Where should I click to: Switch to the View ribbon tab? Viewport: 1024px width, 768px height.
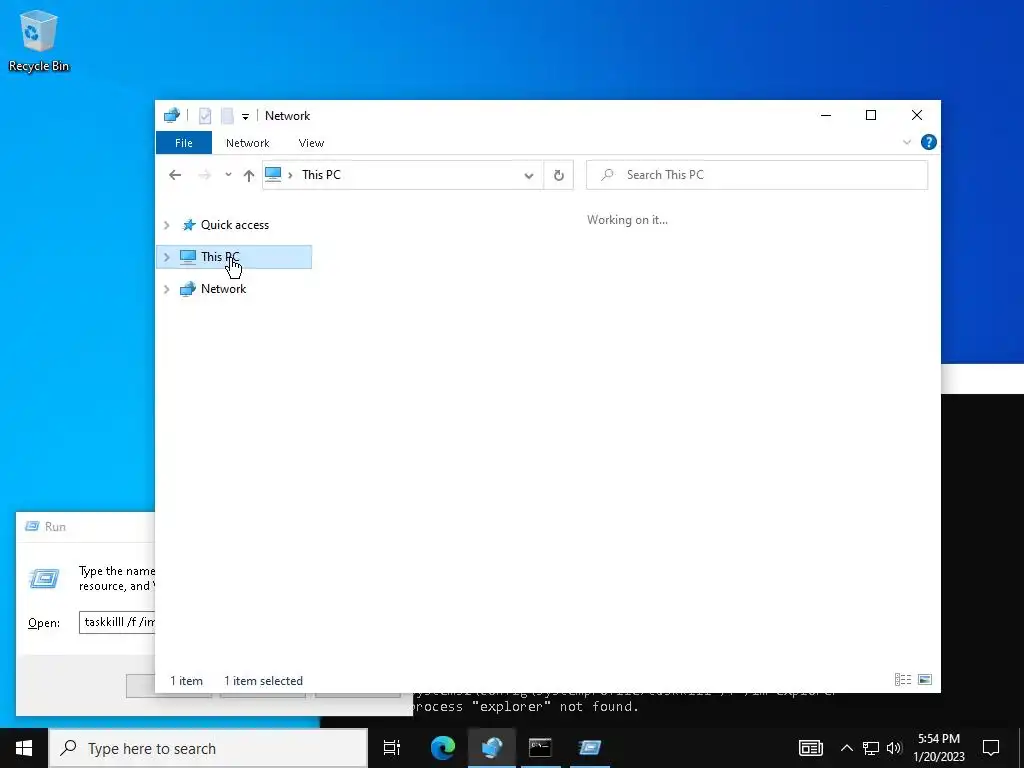[311, 143]
